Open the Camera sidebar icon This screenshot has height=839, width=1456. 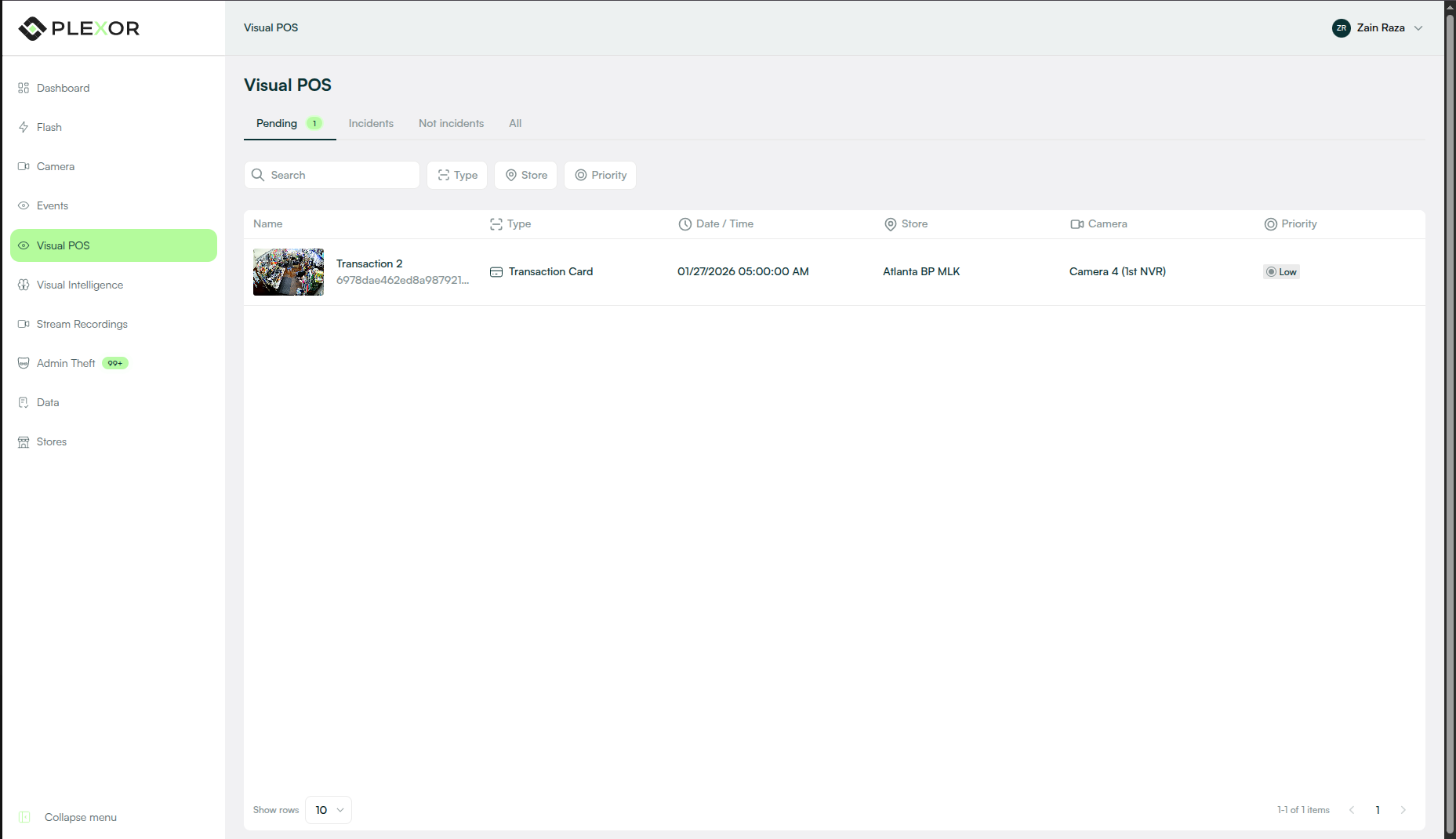pyautogui.click(x=24, y=166)
